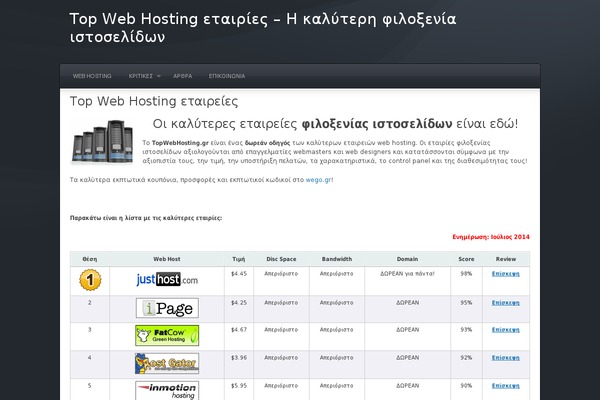Open the WEB HOSTING menu item
This screenshot has height=400, width=600.
92,76
